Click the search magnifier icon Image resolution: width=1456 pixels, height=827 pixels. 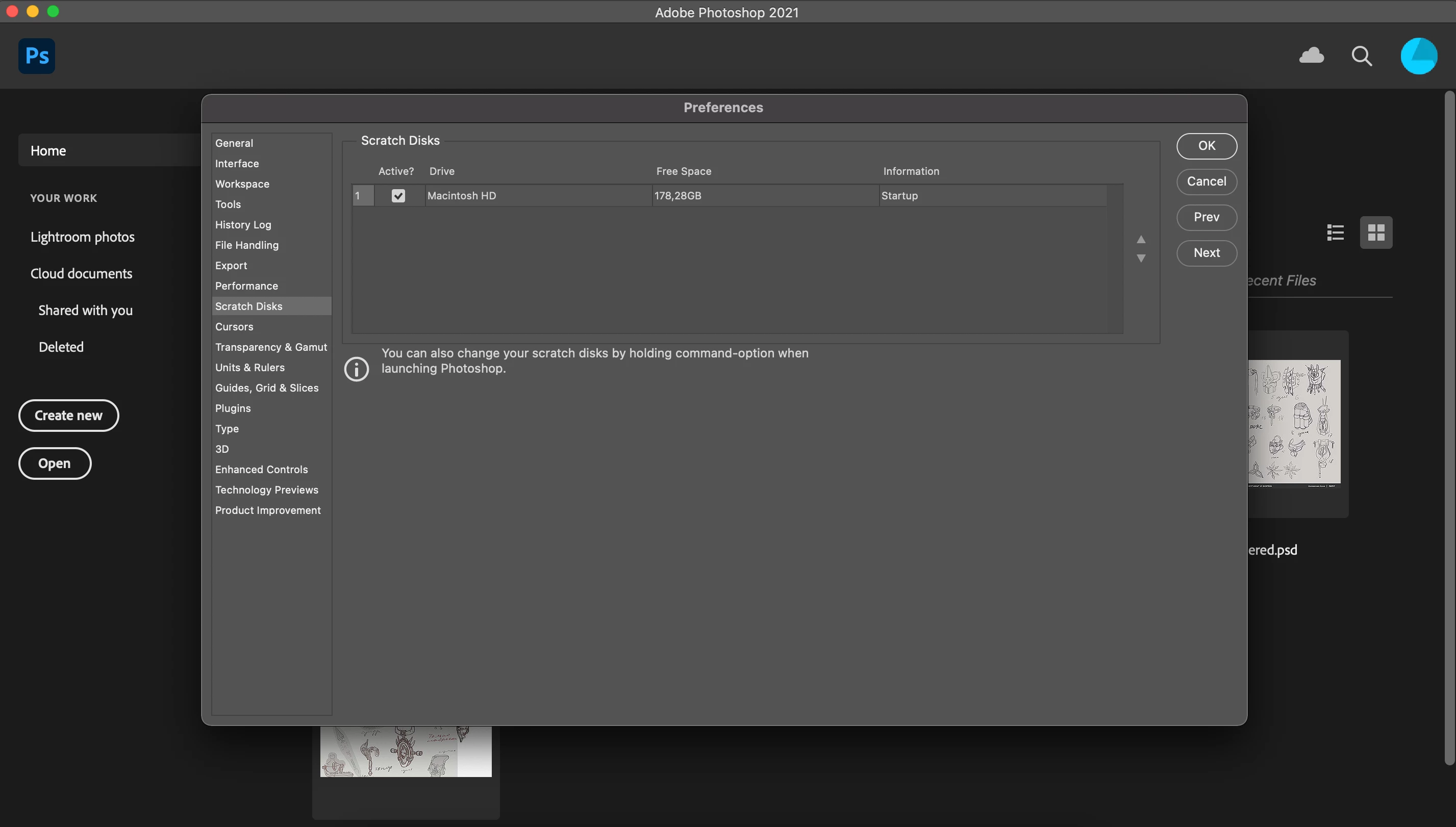click(1361, 56)
